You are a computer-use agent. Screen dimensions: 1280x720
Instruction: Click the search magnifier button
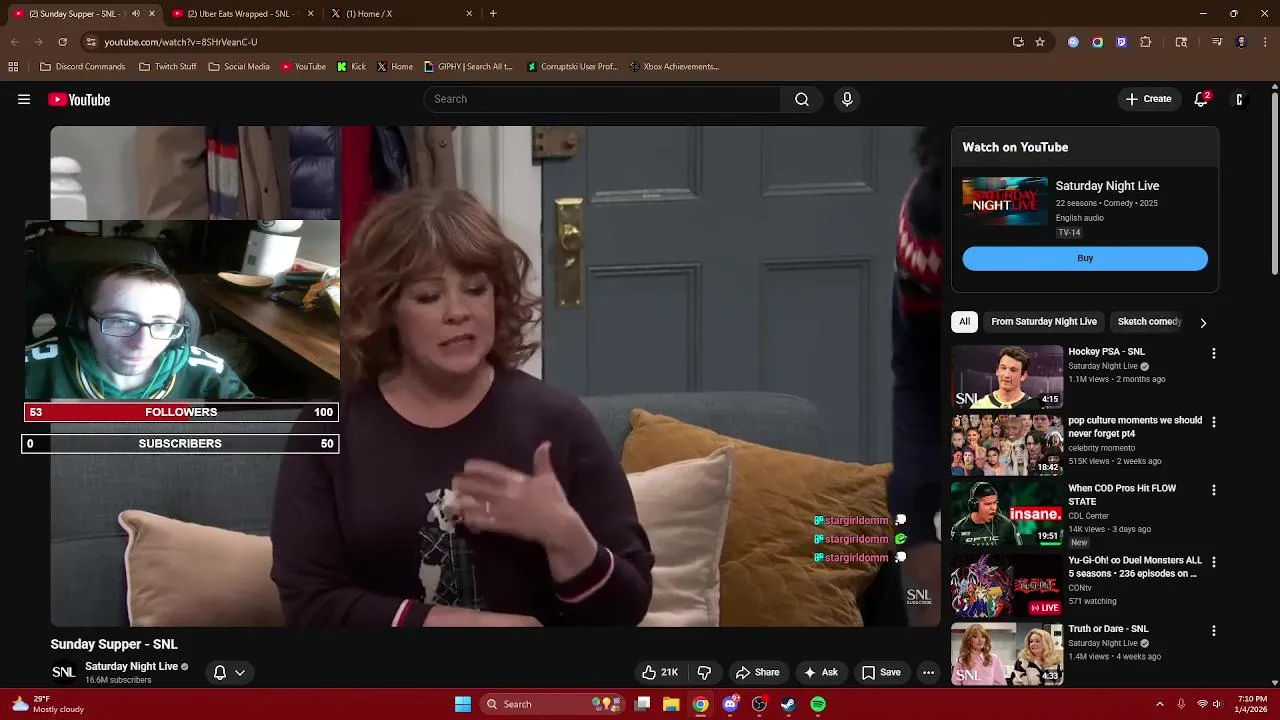tap(802, 99)
